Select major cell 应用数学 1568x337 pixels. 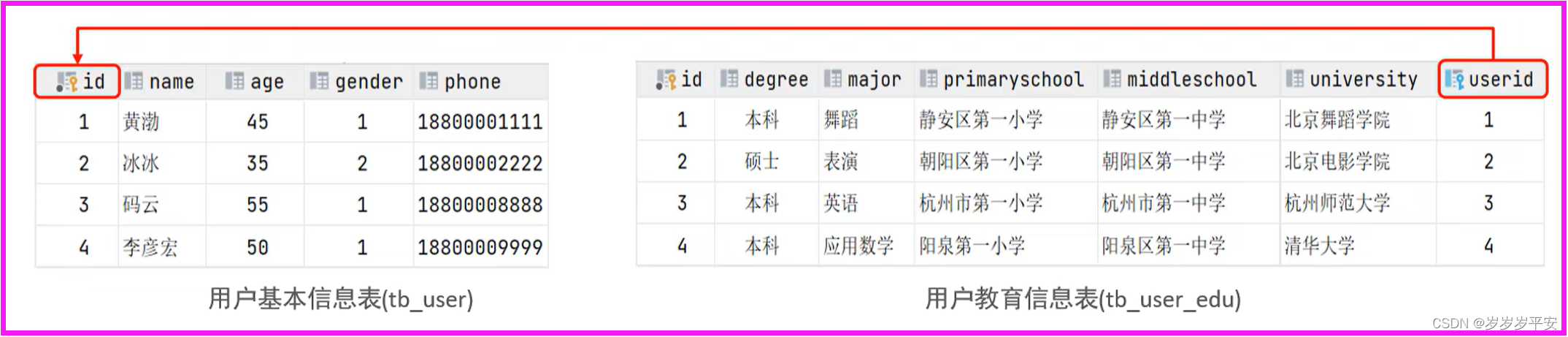click(x=858, y=246)
